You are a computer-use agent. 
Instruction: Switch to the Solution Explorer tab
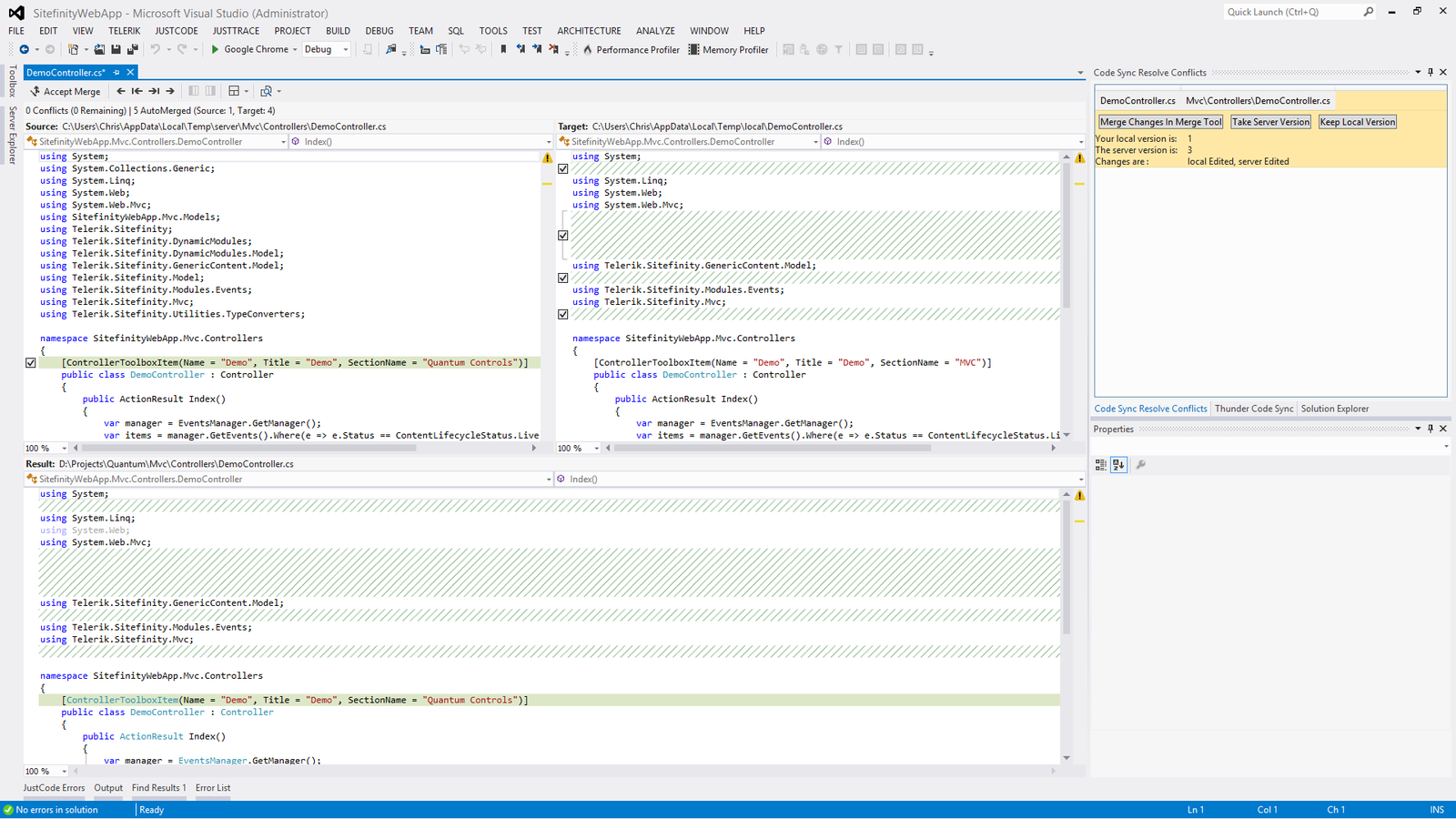1334,408
